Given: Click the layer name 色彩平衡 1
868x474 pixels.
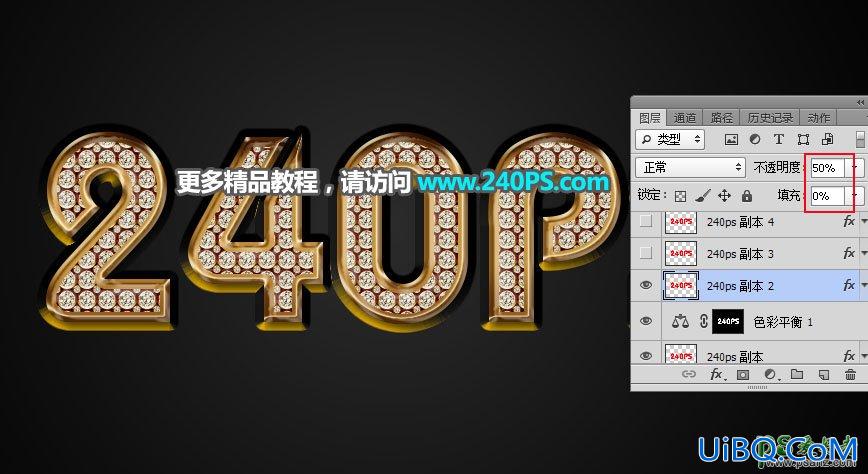Looking at the screenshot, I should point(782,322).
